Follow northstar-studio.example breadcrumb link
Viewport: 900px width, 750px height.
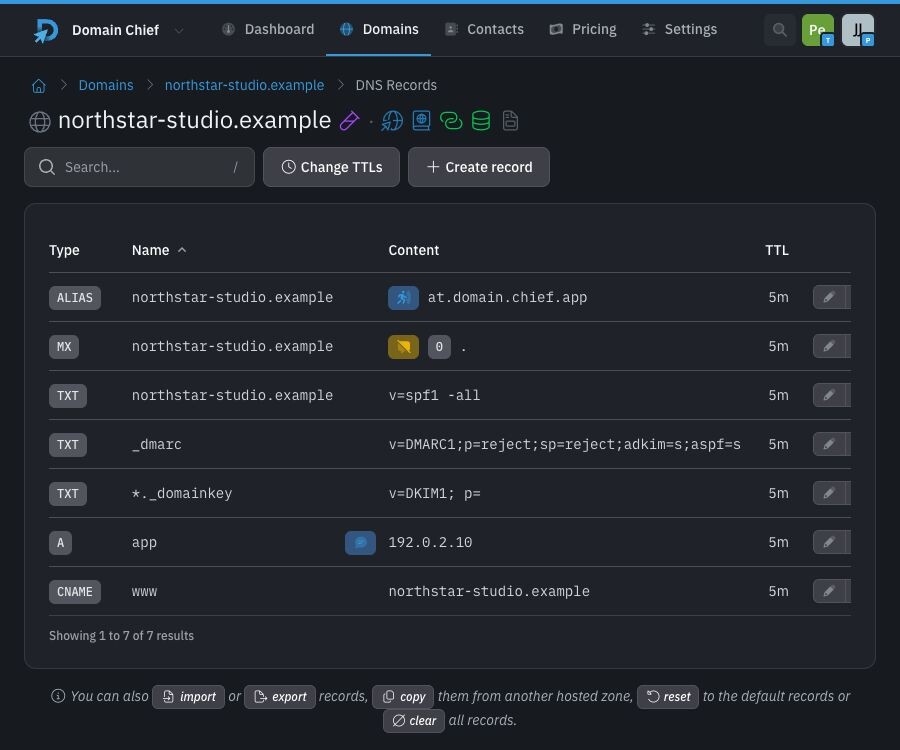point(244,85)
